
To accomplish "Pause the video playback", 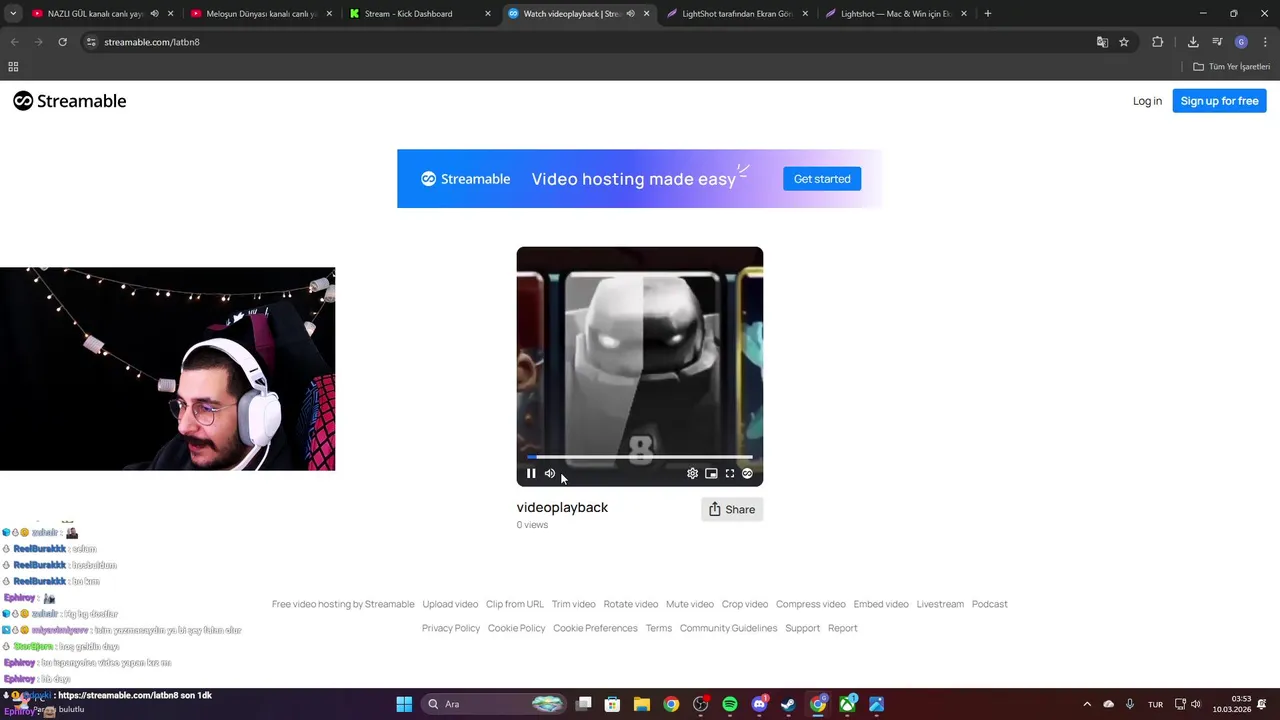I will [x=531, y=474].
